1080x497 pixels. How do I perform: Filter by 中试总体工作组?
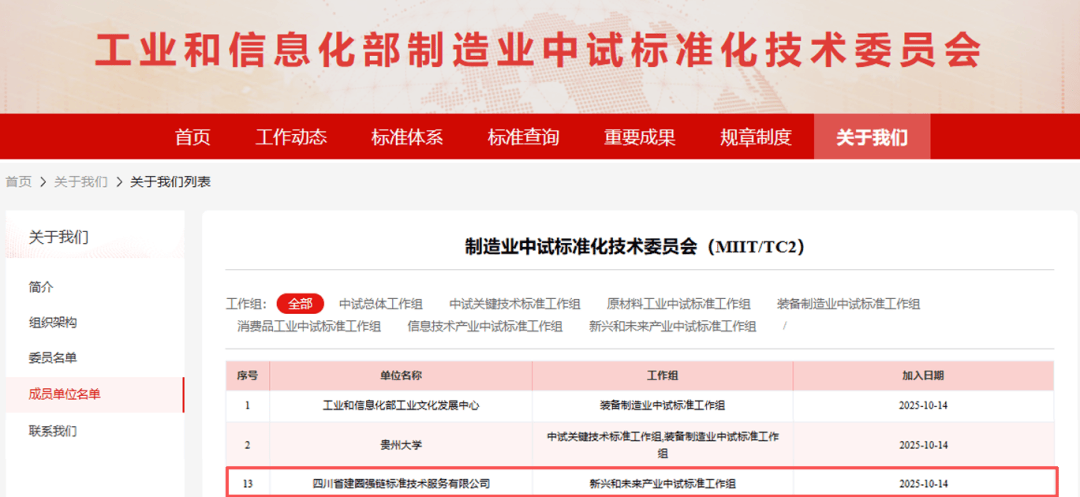pyautogui.click(x=380, y=304)
